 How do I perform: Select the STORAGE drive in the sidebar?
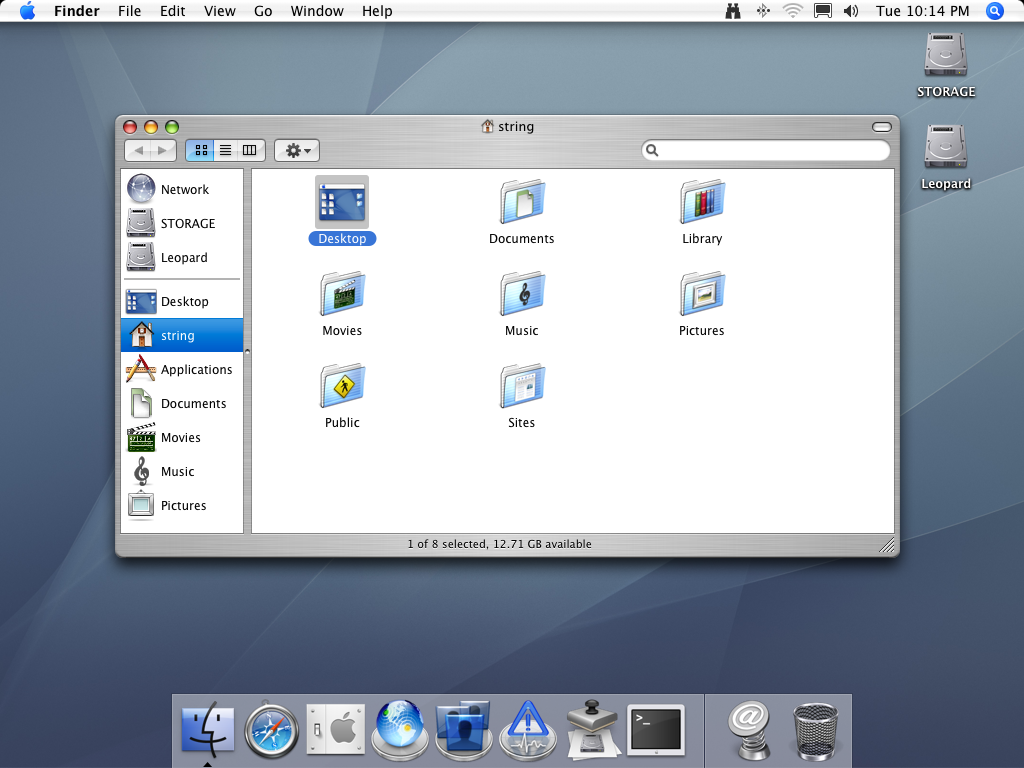[182, 223]
